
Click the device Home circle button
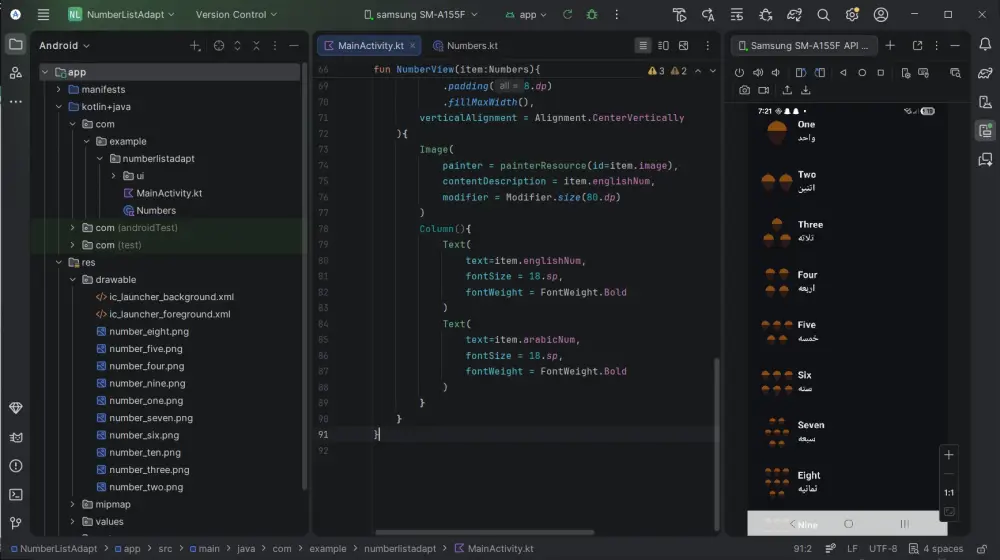point(862,73)
